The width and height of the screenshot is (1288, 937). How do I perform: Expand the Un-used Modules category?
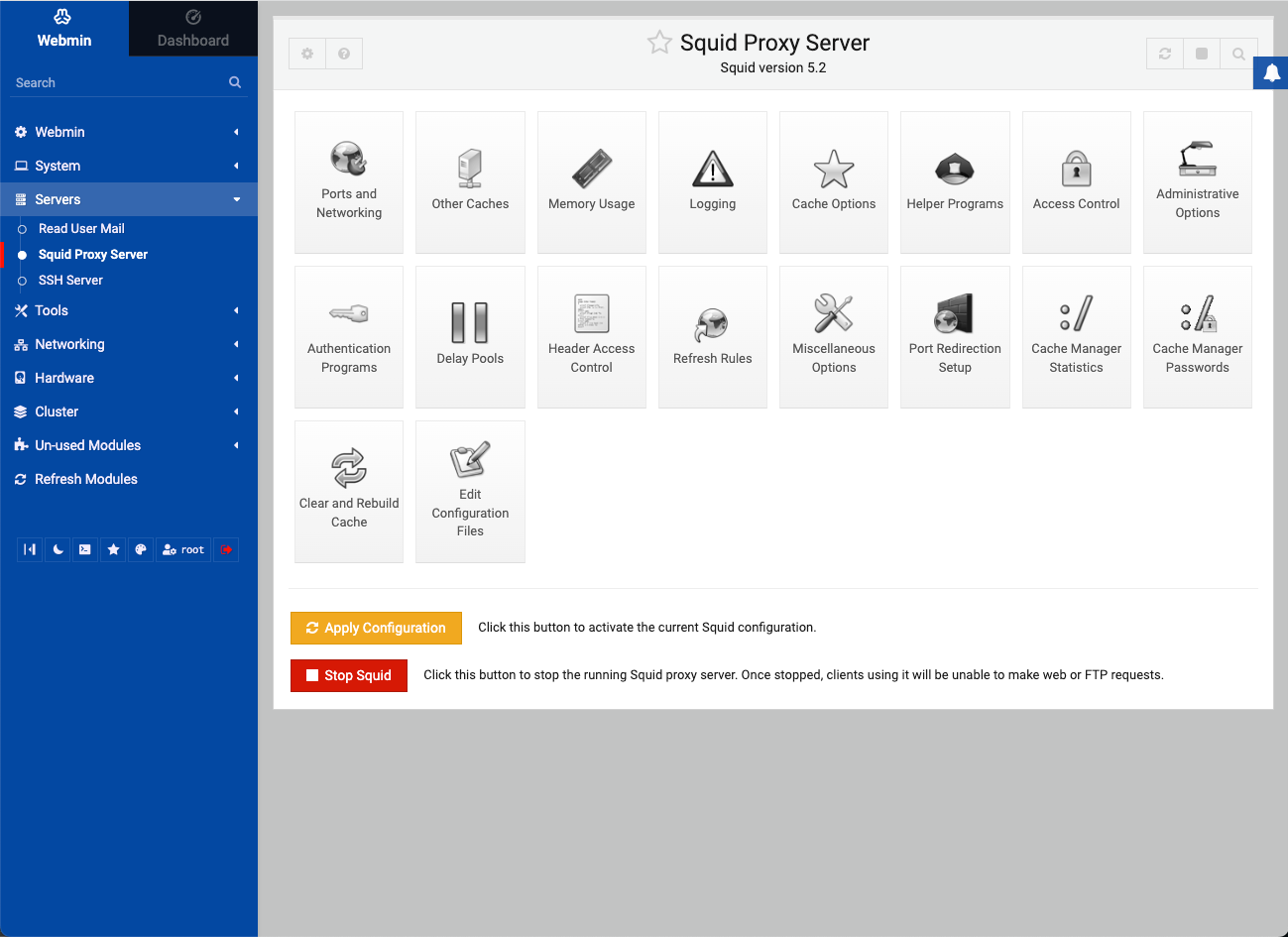[129, 445]
